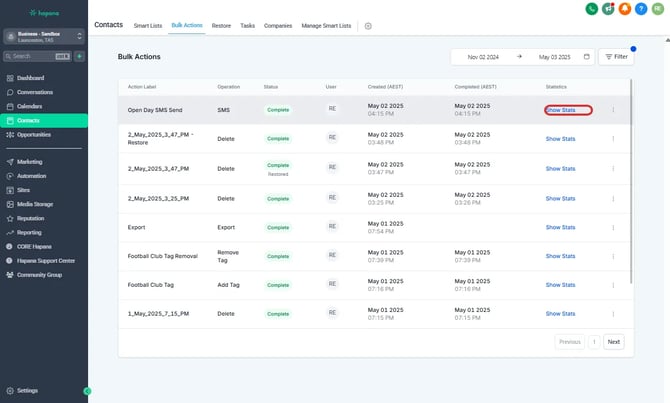Click the green quick-add plus button in sidebar

(x=79, y=56)
